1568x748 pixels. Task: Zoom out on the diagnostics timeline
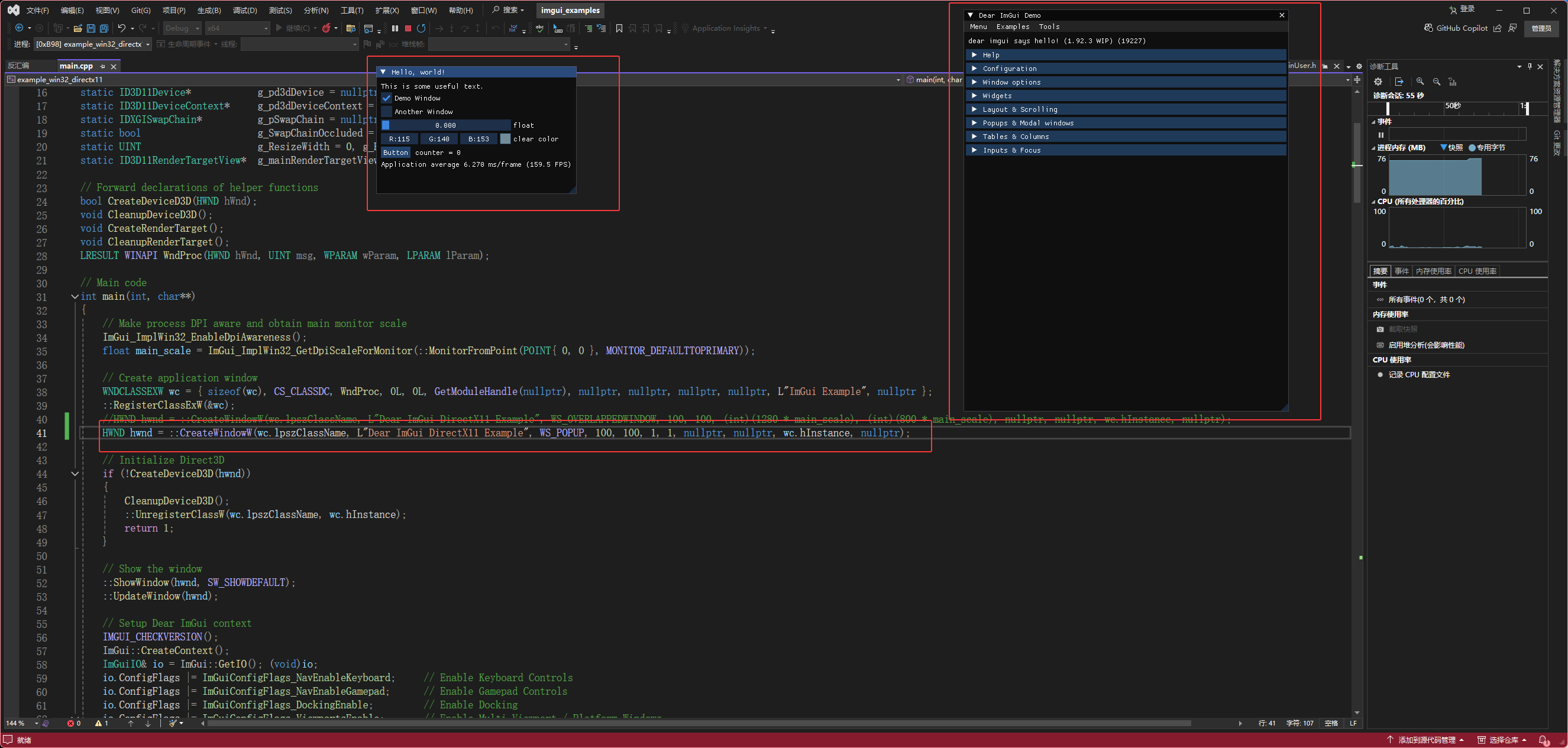point(1437,82)
